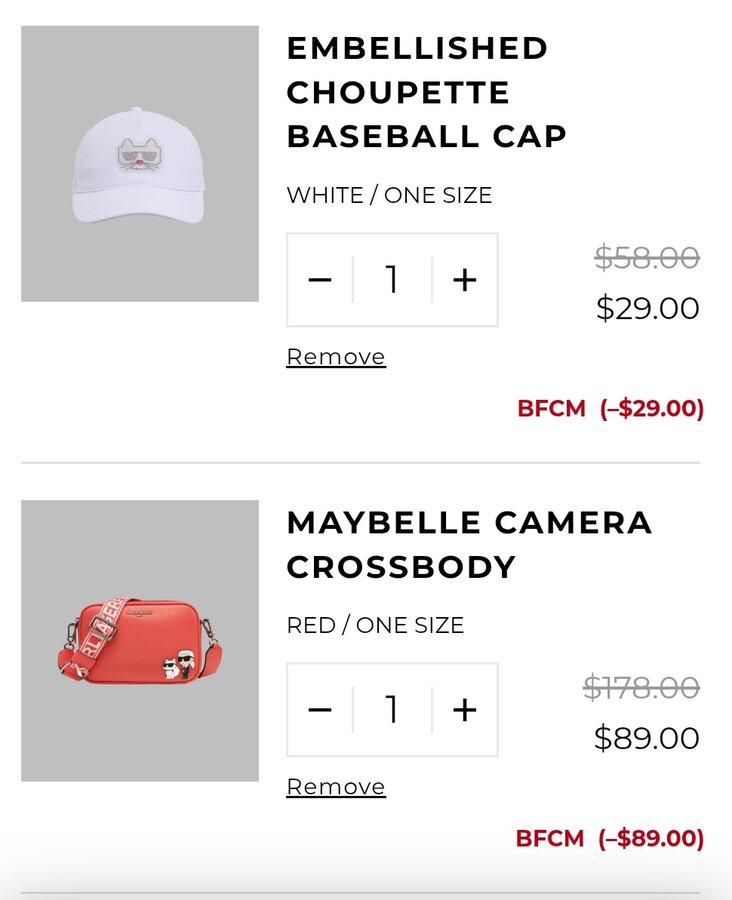The image size is (732, 900).
Task: Remove the Maybelle Camera Crossbody from cart
Action: coord(336,787)
